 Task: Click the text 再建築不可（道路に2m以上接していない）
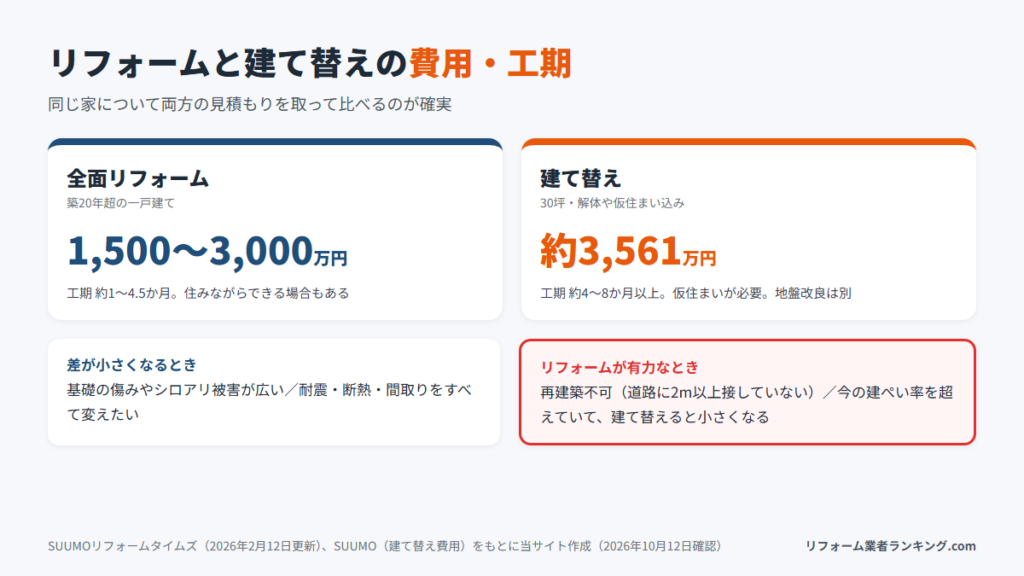(x=679, y=392)
